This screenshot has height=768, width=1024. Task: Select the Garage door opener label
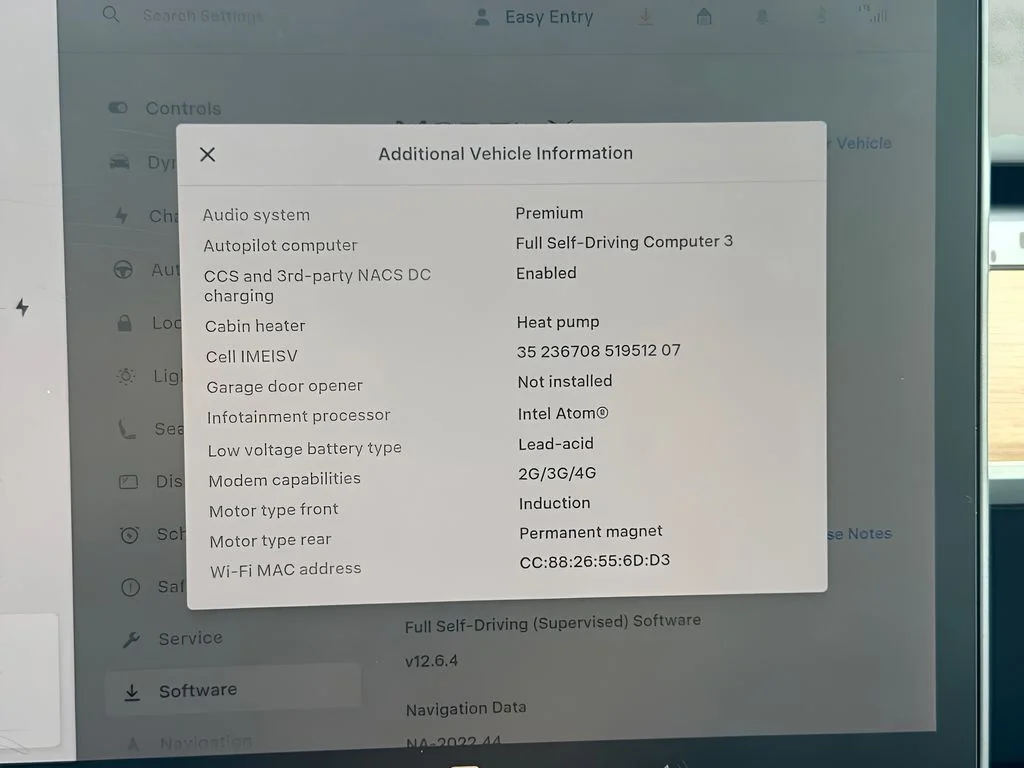click(285, 387)
